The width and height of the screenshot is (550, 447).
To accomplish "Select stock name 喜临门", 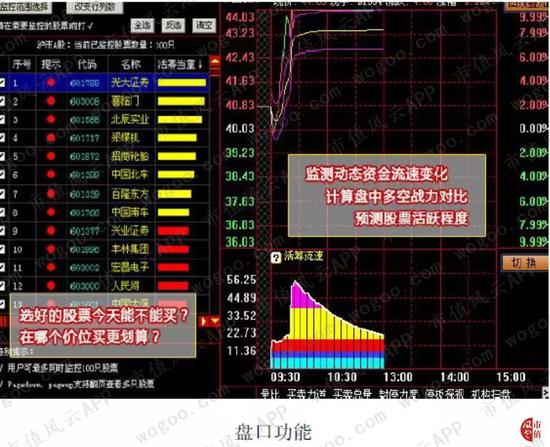I will click(125, 101).
